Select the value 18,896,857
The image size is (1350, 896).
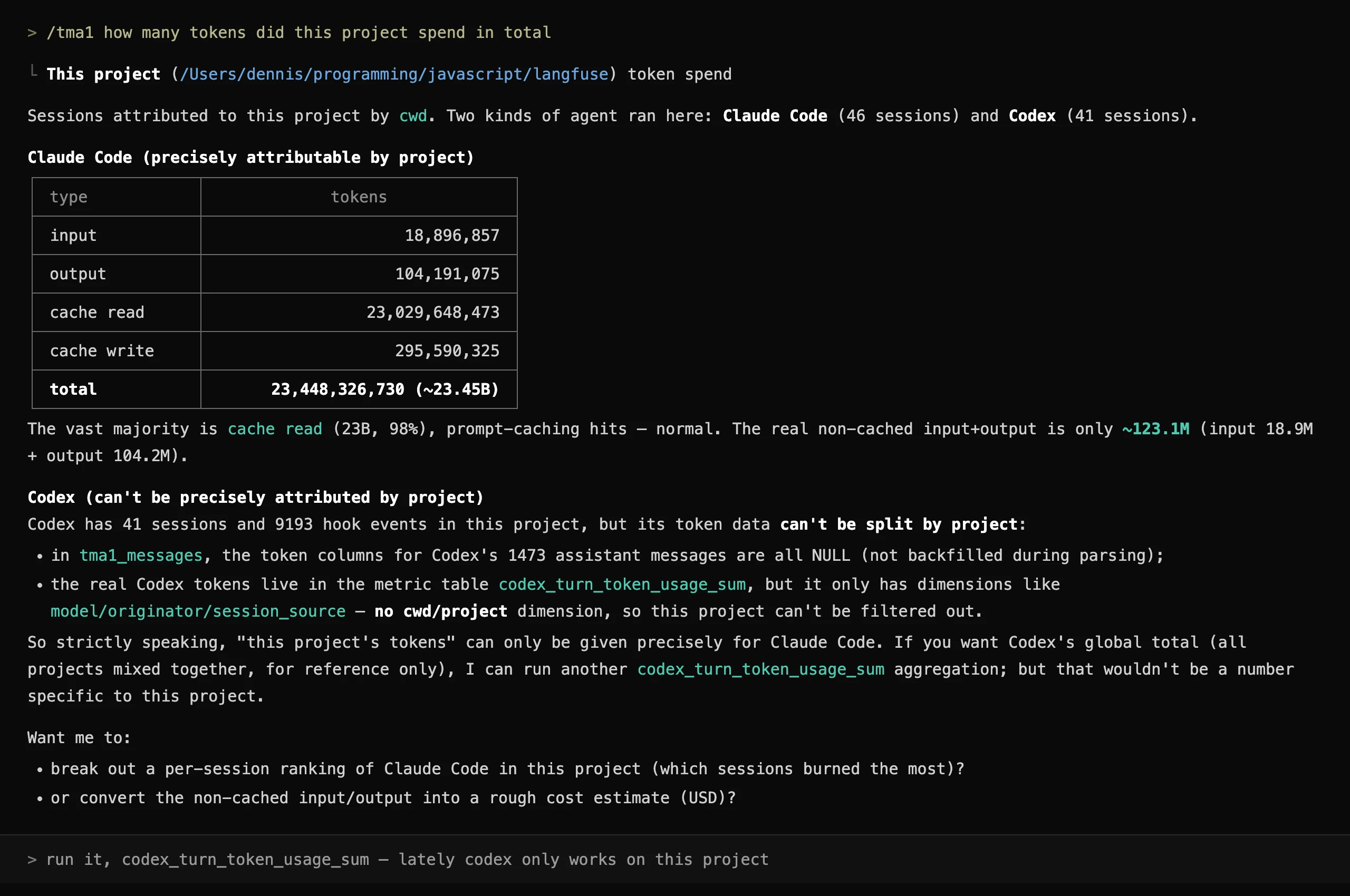(452, 236)
